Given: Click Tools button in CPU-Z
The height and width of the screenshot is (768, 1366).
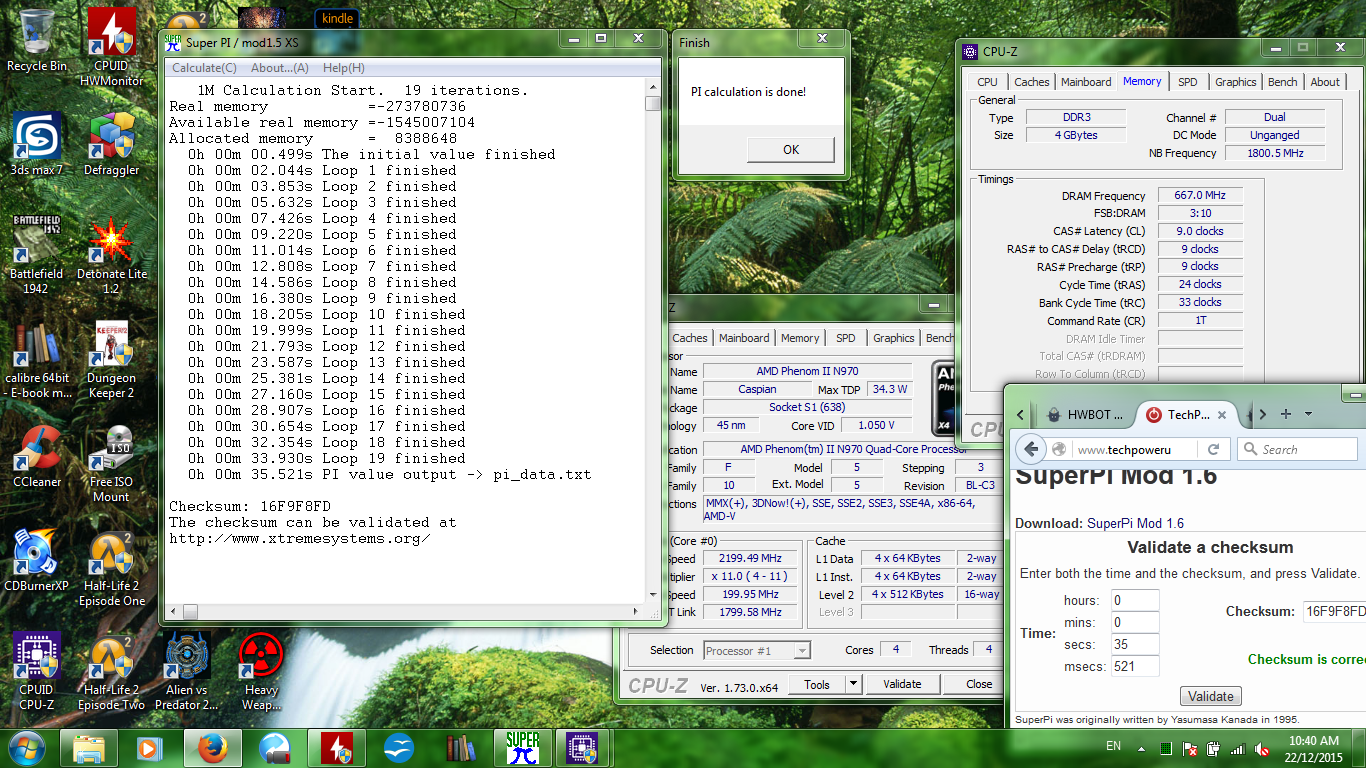Looking at the screenshot, I should point(817,684).
